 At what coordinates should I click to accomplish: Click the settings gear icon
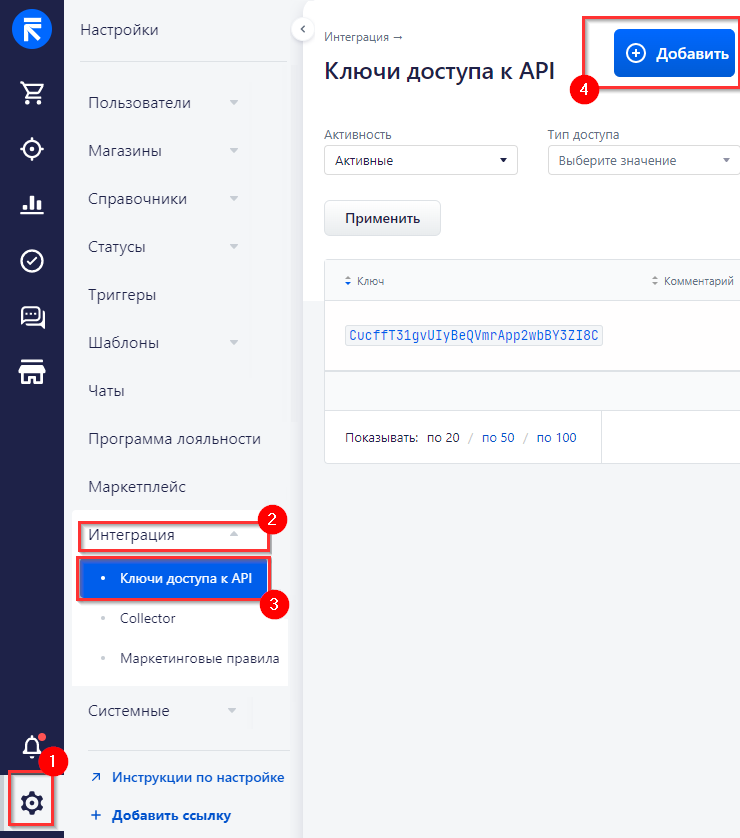(x=32, y=802)
